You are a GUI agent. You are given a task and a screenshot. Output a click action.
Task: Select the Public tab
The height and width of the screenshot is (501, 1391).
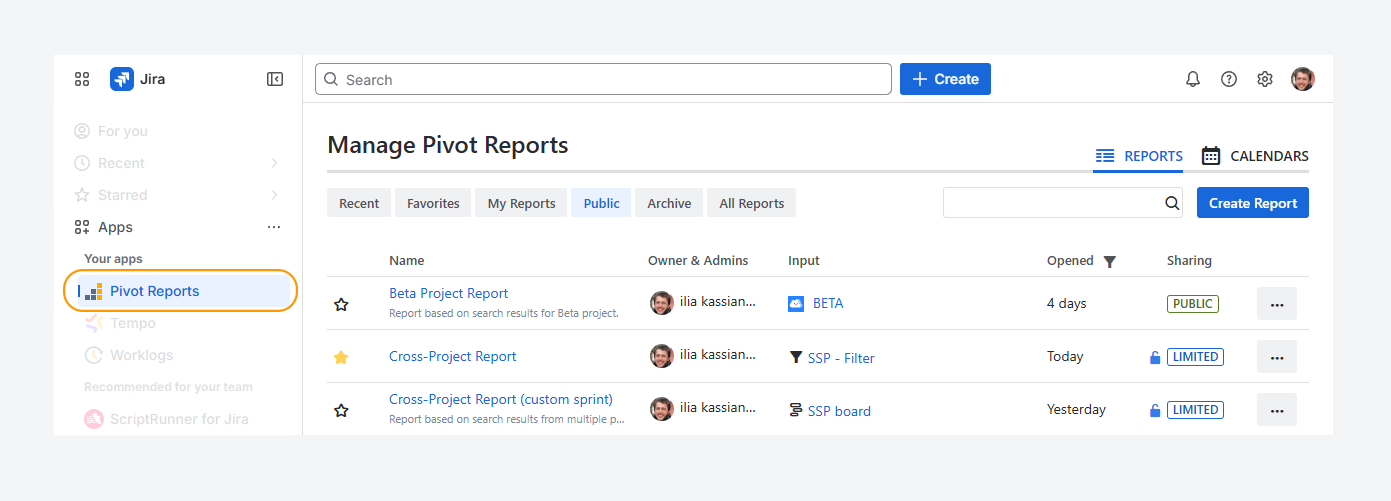pyautogui.click(x=601, y=203)
